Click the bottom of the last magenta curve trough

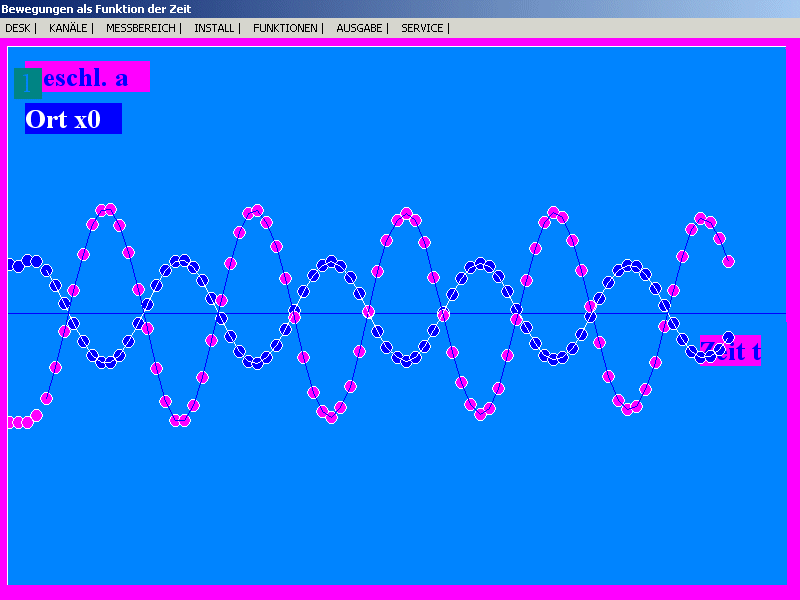point(630,409)
